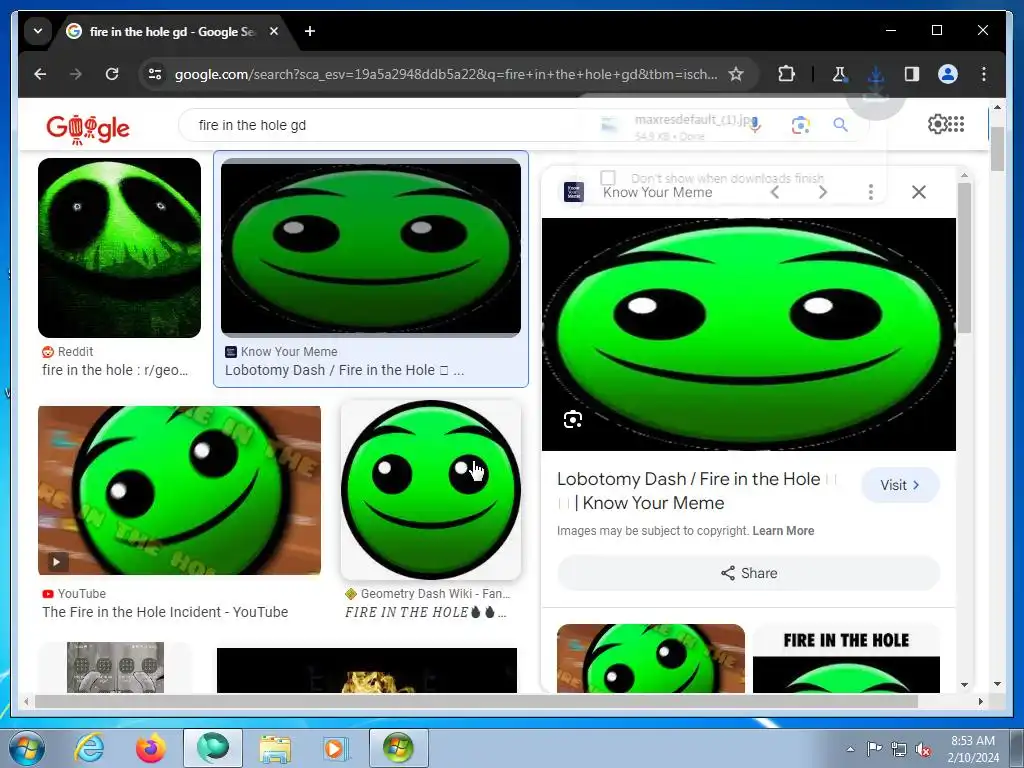Open preview panel three-dot options
Image resolution: width=1024 pixels, height=768 pixels.
pos(871,192)
